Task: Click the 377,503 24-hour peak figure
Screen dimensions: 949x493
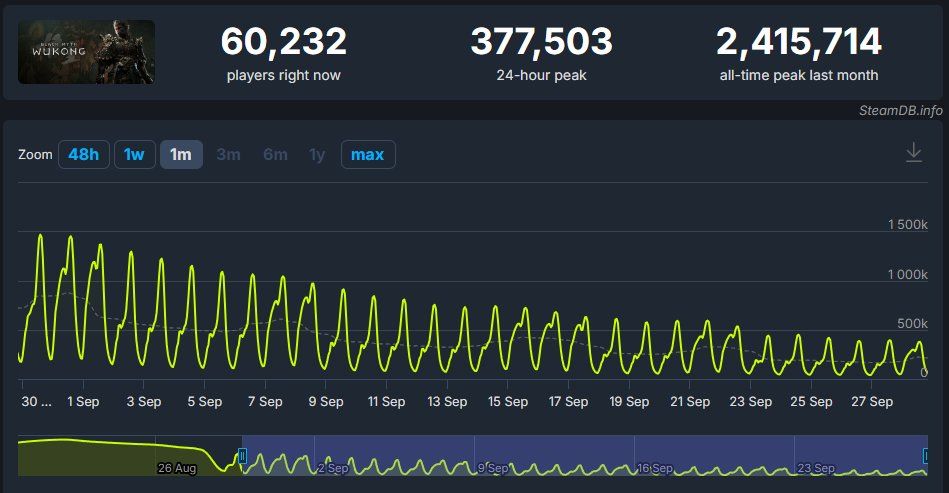Action: [x=542, y=41]
